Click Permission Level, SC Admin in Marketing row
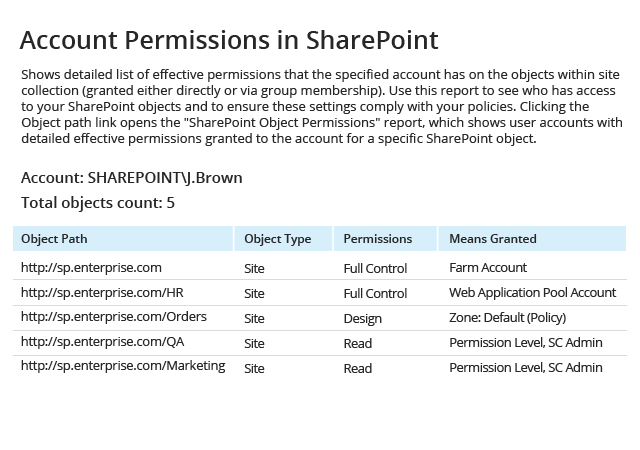Image resolution: width=640 pixels, height=450 pixels. [x=526, y=368]
